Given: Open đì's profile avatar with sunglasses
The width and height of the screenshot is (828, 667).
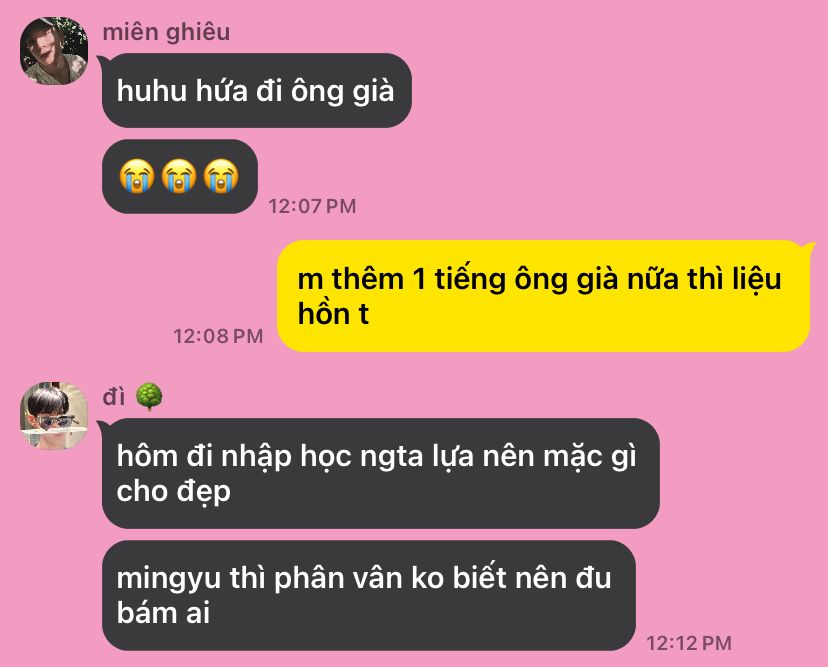Looking at the screenshot, I should 54,416.
